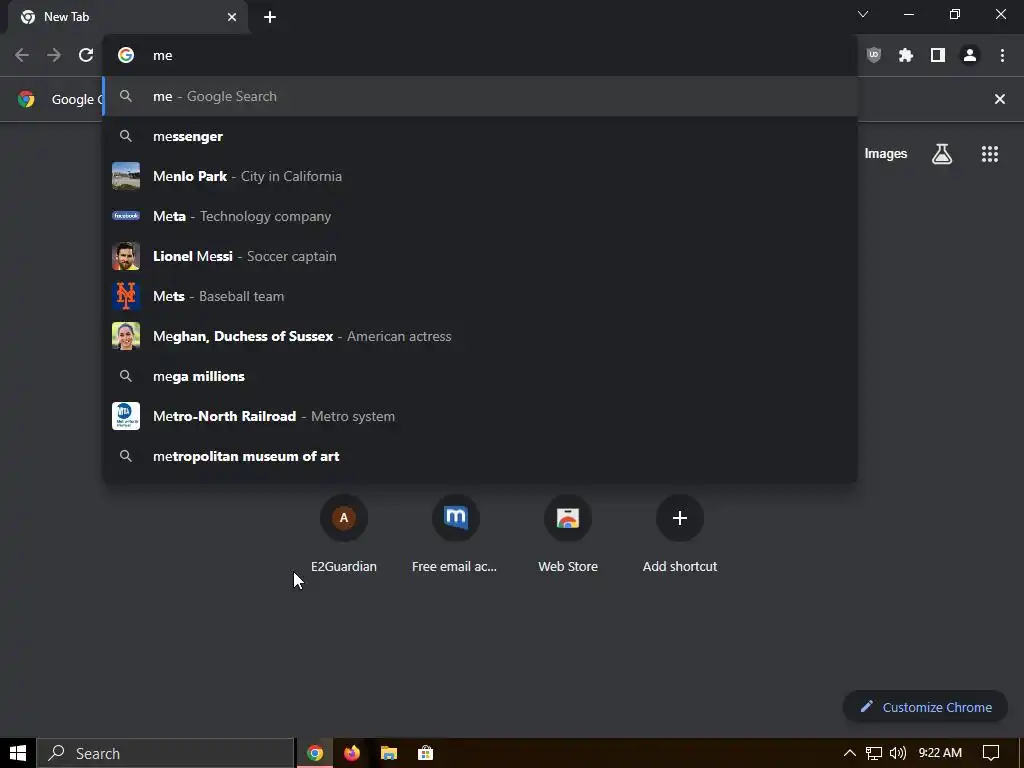The image size is (1024, 768).
Task: Show hidden system tray icons
Action: pos(849,753)
